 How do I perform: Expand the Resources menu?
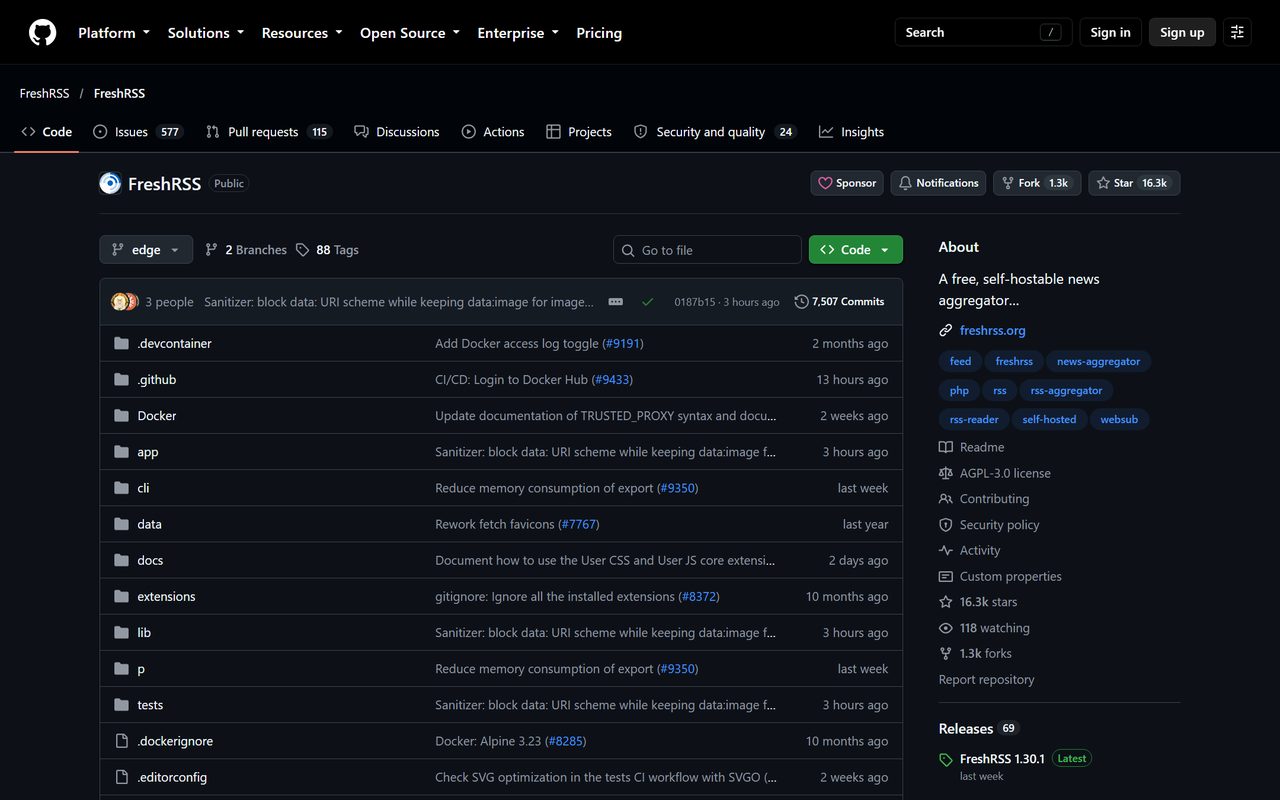(302, 32)
